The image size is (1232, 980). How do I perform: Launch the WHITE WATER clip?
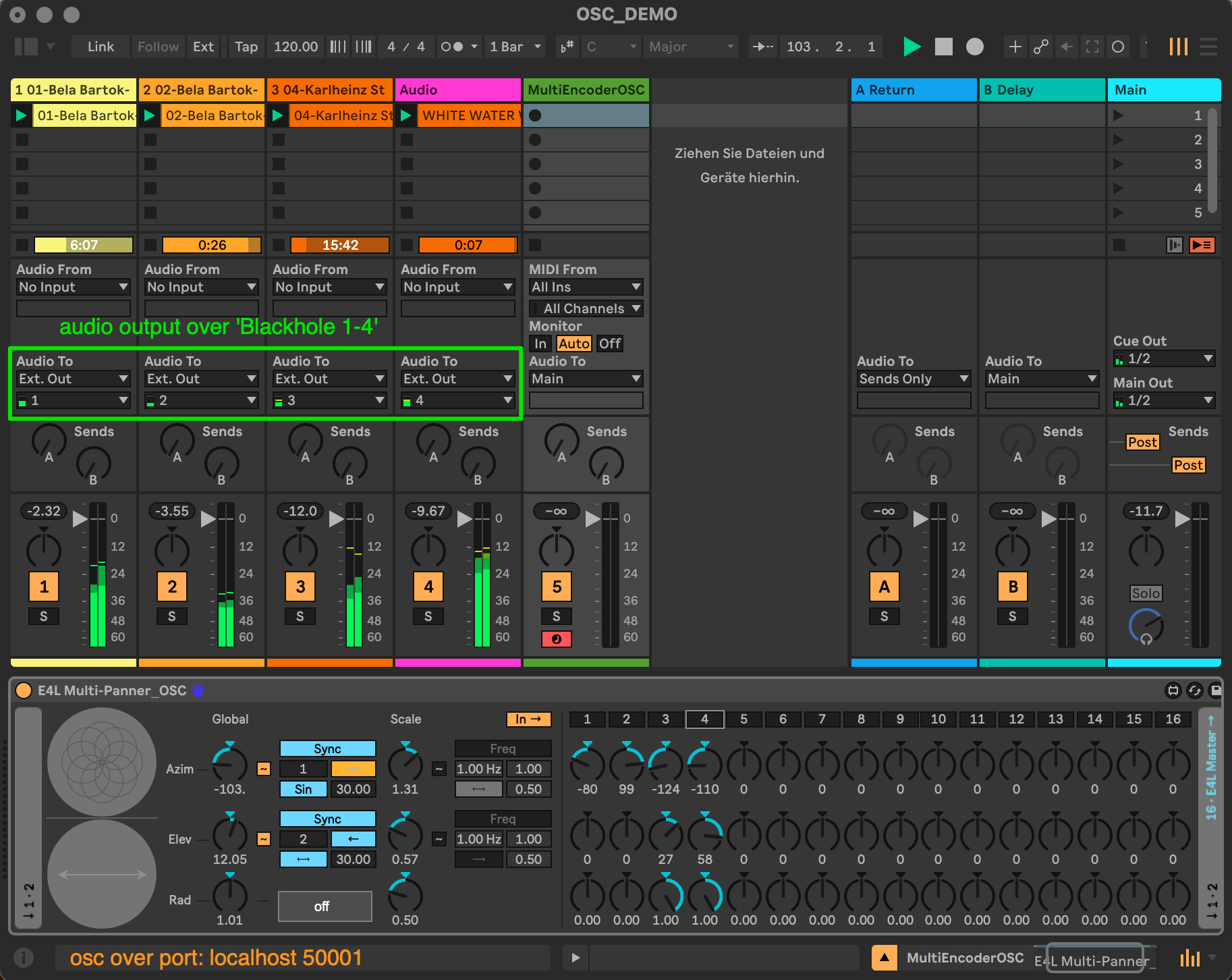coord(407,115)
